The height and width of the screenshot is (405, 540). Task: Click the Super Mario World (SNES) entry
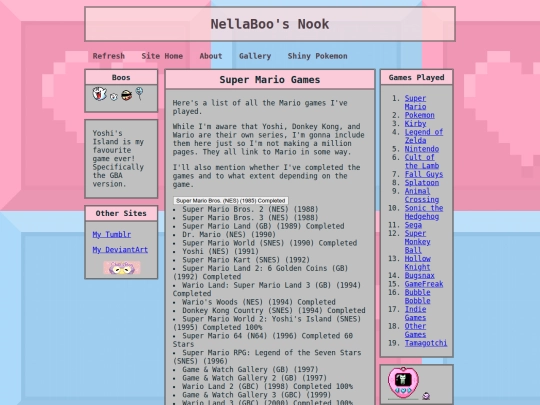click(269, 243)
